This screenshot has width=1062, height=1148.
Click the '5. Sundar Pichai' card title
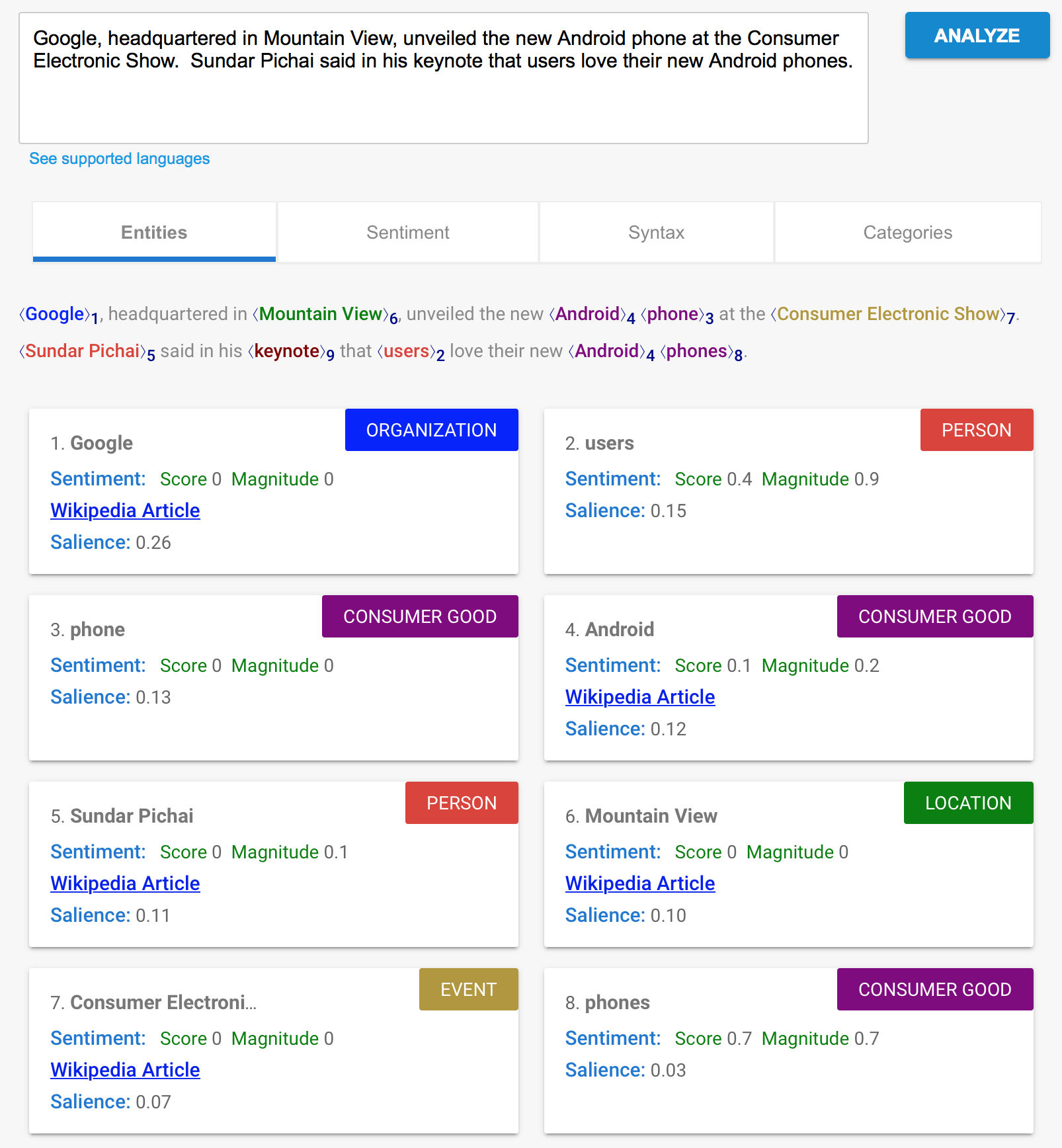click(122, 816)
